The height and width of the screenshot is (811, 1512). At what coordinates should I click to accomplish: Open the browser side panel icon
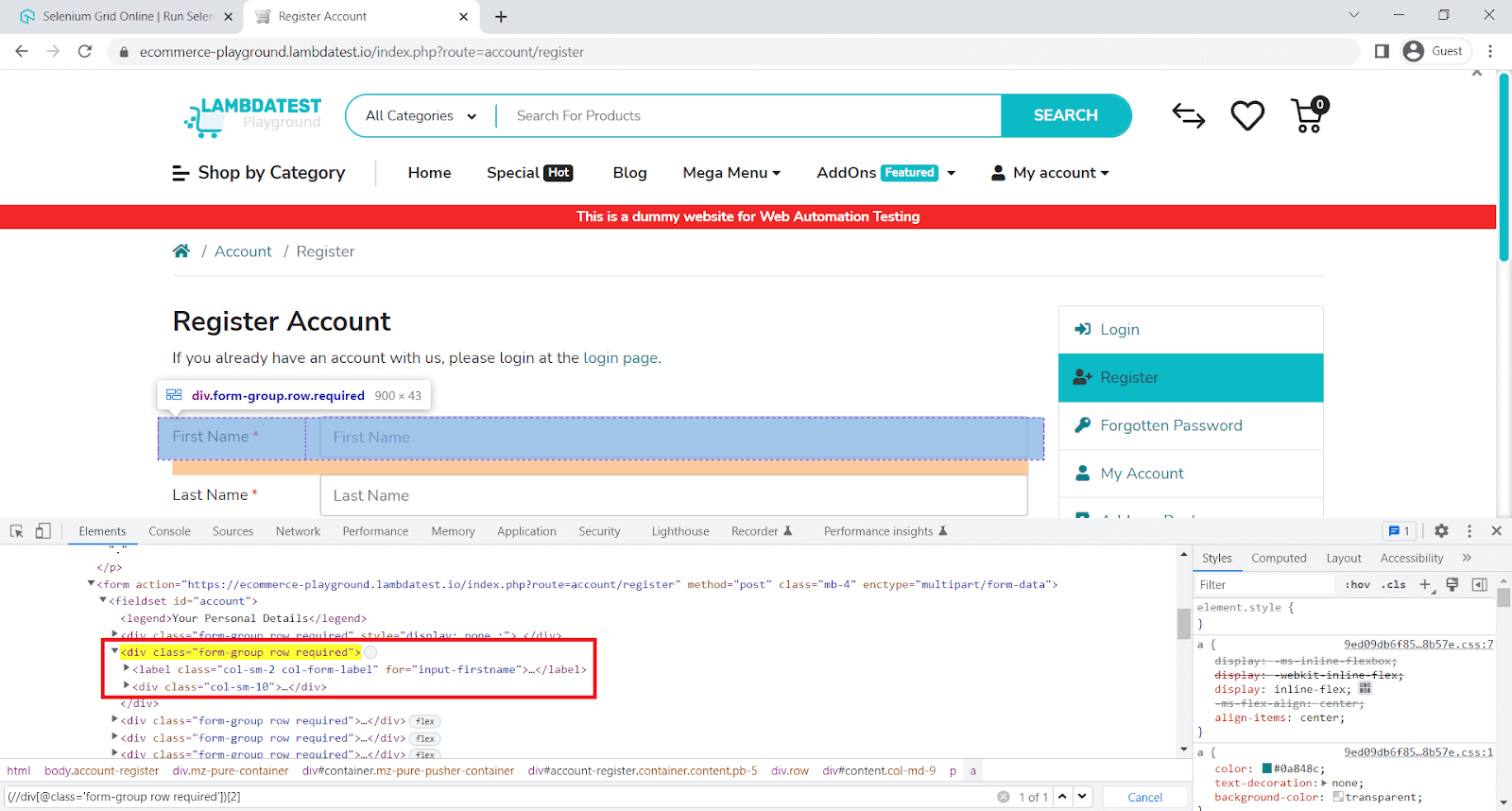click(1382, 51)
